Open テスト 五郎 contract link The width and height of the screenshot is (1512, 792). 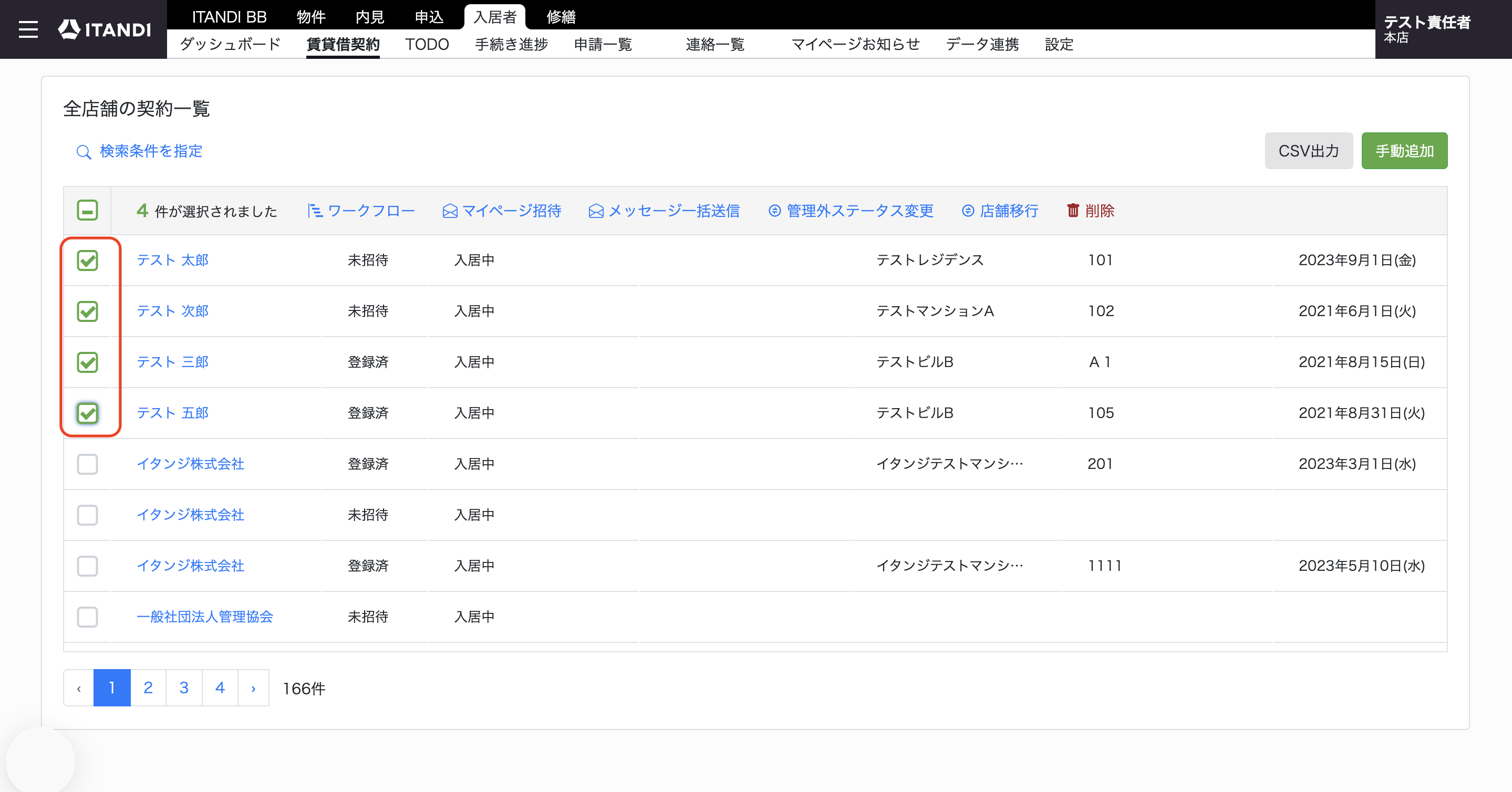(172, 413)
